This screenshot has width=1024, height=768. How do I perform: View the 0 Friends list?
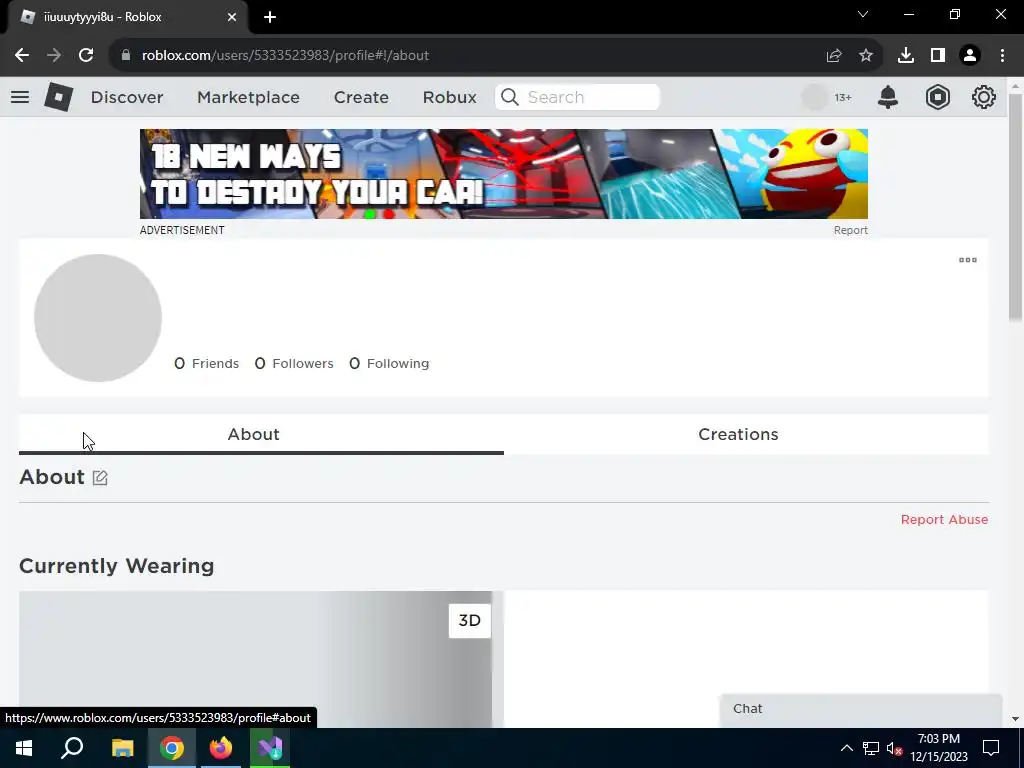point(206,364)
